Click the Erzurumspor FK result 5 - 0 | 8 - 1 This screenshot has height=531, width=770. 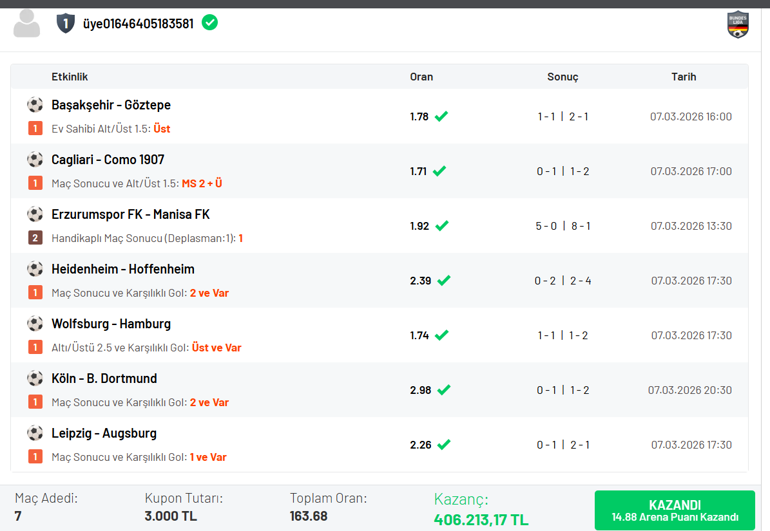(x=562, y=226)
